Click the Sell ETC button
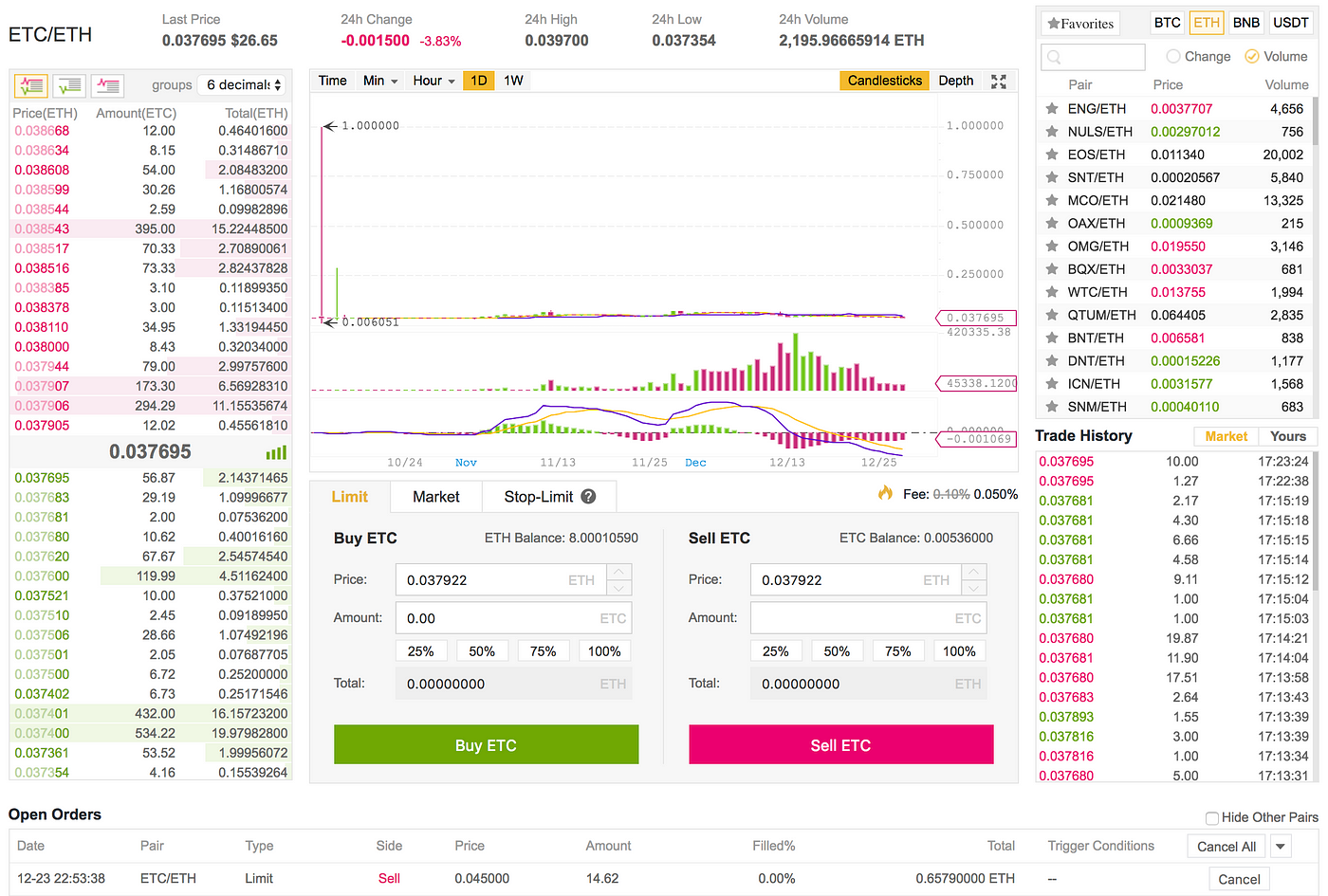Viewport: 1328px width, 896px height. (840, 745)
